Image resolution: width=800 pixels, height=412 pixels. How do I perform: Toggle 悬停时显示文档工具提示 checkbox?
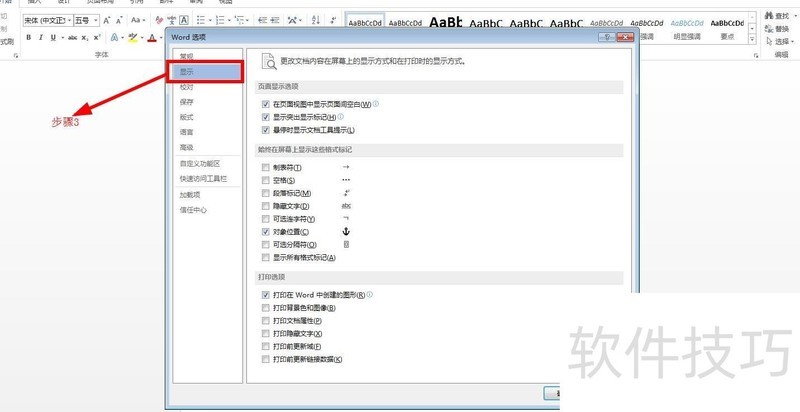(x=265, y=130)
